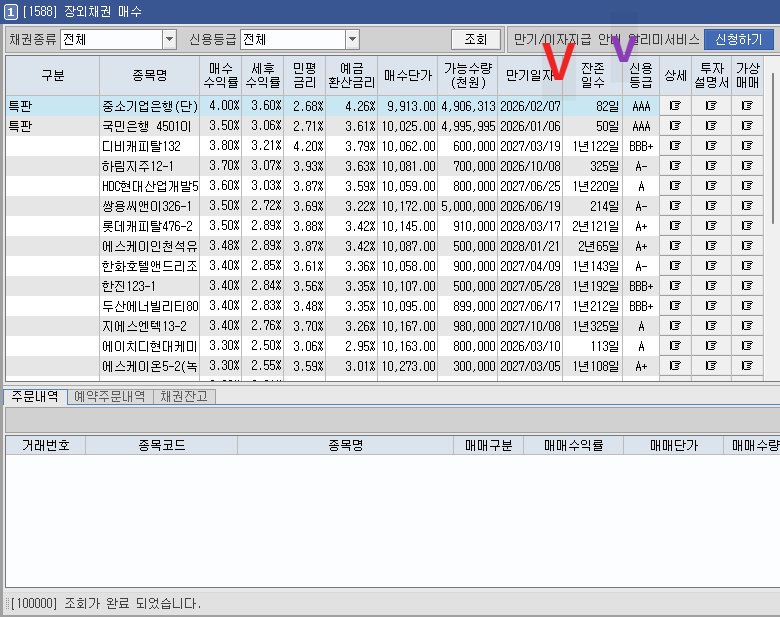The image size is (780, 617).
Task: Click the 종목코드 header in order list
Action: pos(162,445)
